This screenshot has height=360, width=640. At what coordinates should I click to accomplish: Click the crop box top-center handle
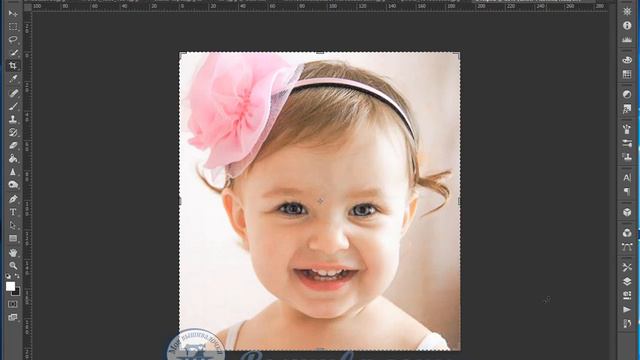click(320, 52)
